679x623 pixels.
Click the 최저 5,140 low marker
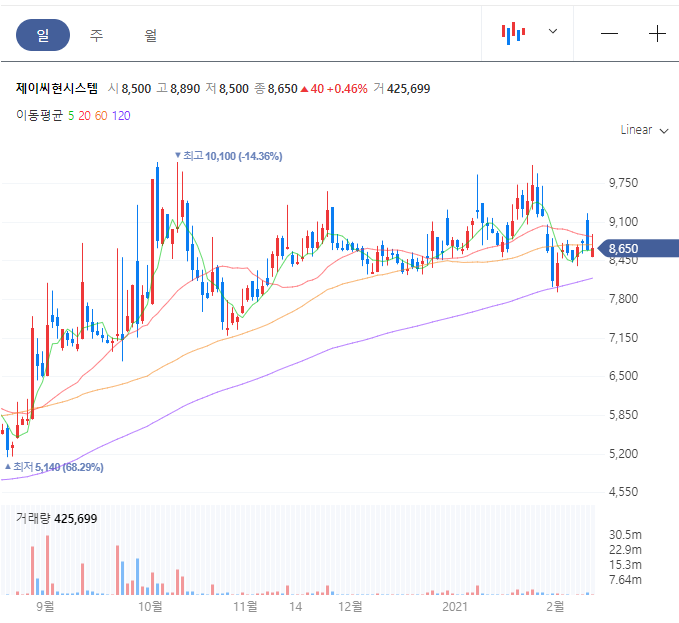[x=54, y=467]
